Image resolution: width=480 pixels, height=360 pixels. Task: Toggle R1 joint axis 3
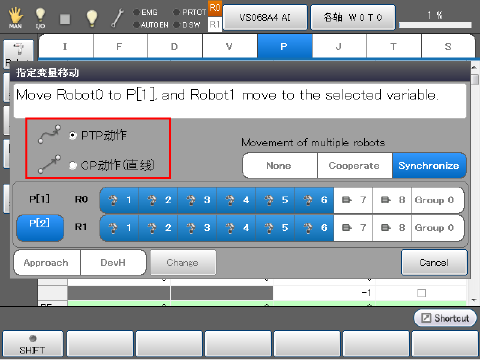(197, 228)
